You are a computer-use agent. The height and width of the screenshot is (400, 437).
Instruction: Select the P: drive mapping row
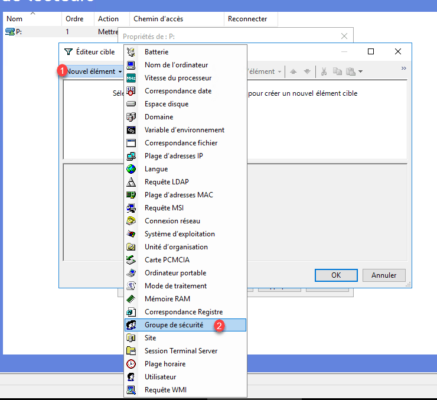coord(61,32)
